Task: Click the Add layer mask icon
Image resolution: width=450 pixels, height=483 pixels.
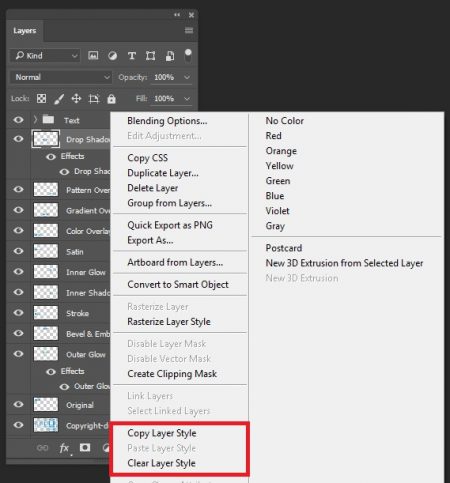Action: (x=85, y=447)
